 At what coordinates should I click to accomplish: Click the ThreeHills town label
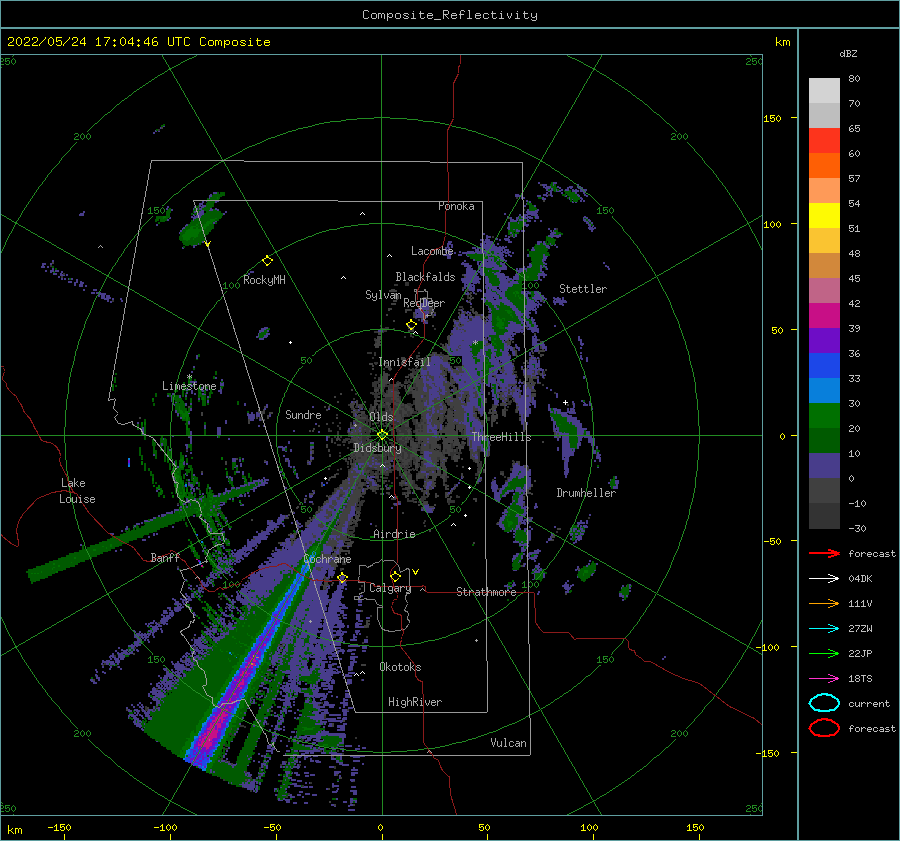(x=501, y=437)
